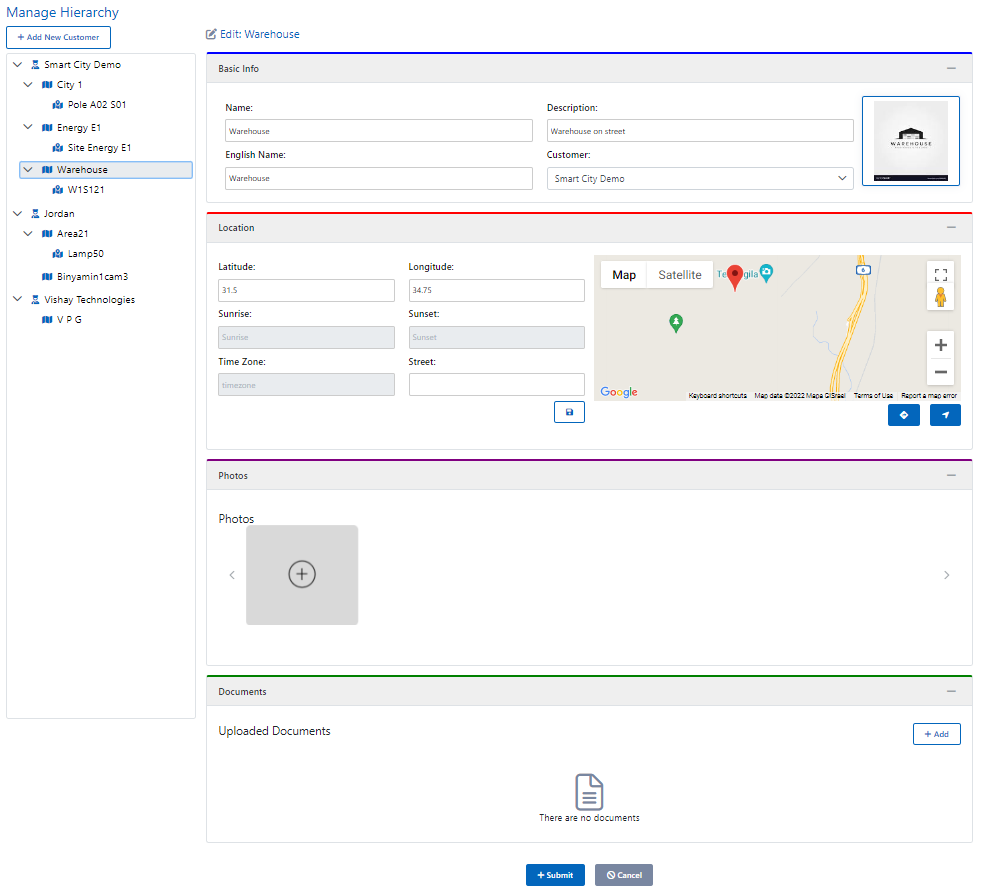Select Lamp50 in the hierarchy tree
982x892 pixels.
pyautogui.click(x=85, y=254)
